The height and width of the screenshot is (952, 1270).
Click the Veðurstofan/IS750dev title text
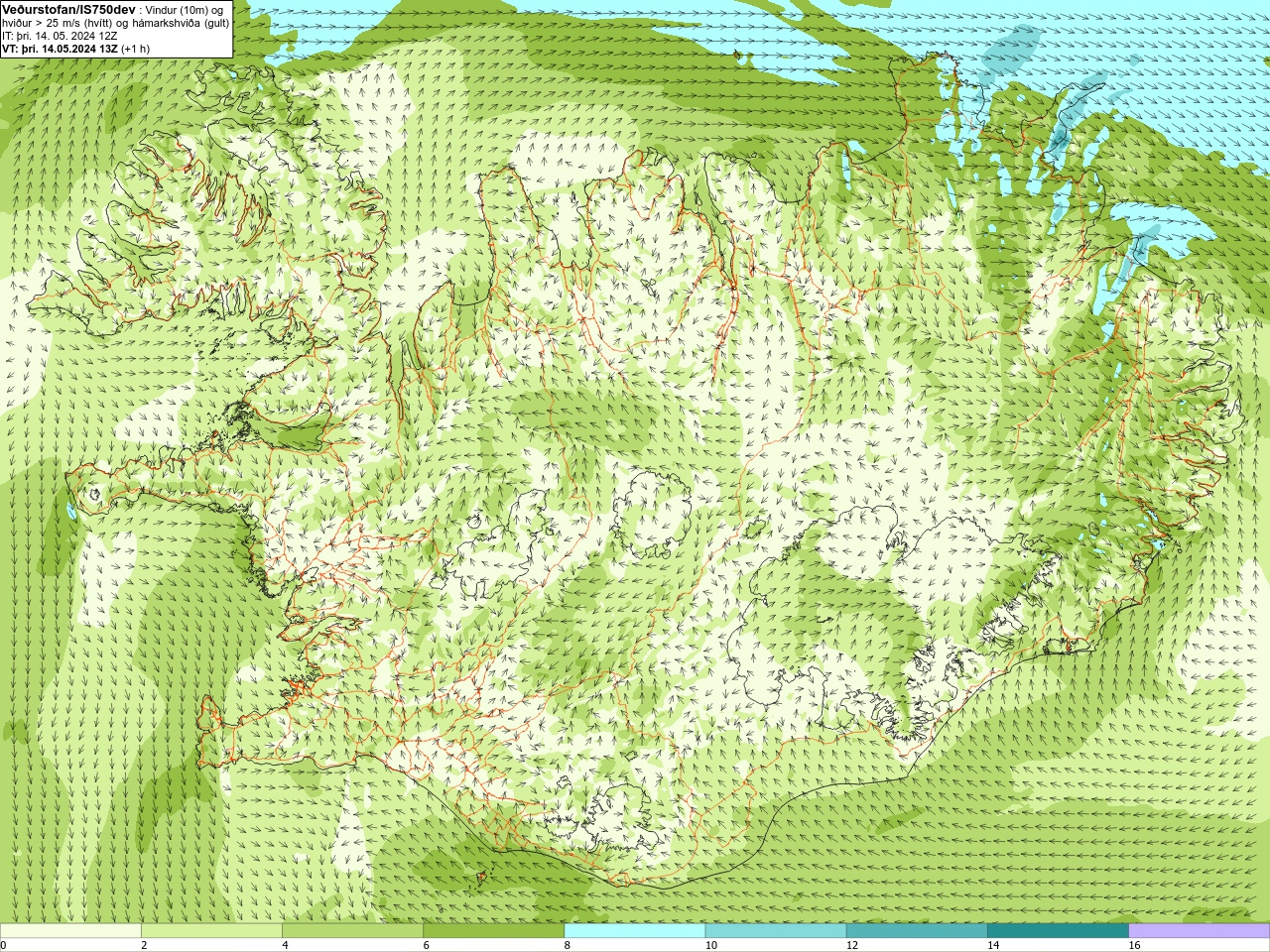point(69,9)
